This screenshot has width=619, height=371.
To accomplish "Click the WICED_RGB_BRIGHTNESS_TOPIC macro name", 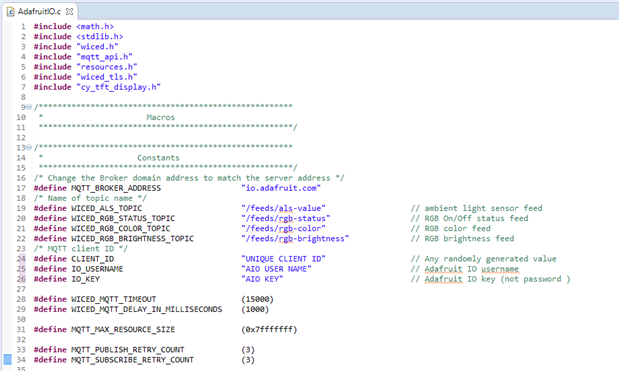I will tap(133, 238).
